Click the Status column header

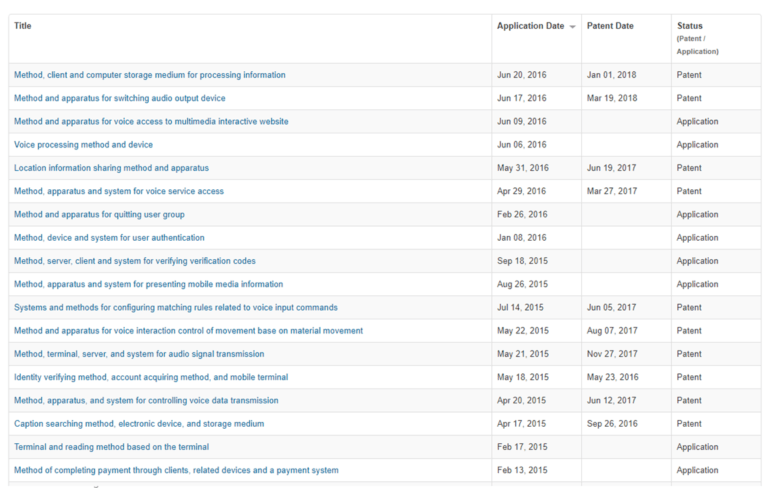click(x=690, y=26)
